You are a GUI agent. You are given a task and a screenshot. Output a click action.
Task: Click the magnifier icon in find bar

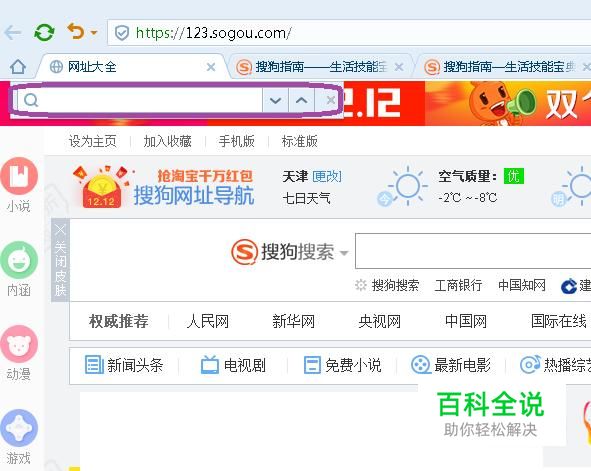tap(31, 100)
